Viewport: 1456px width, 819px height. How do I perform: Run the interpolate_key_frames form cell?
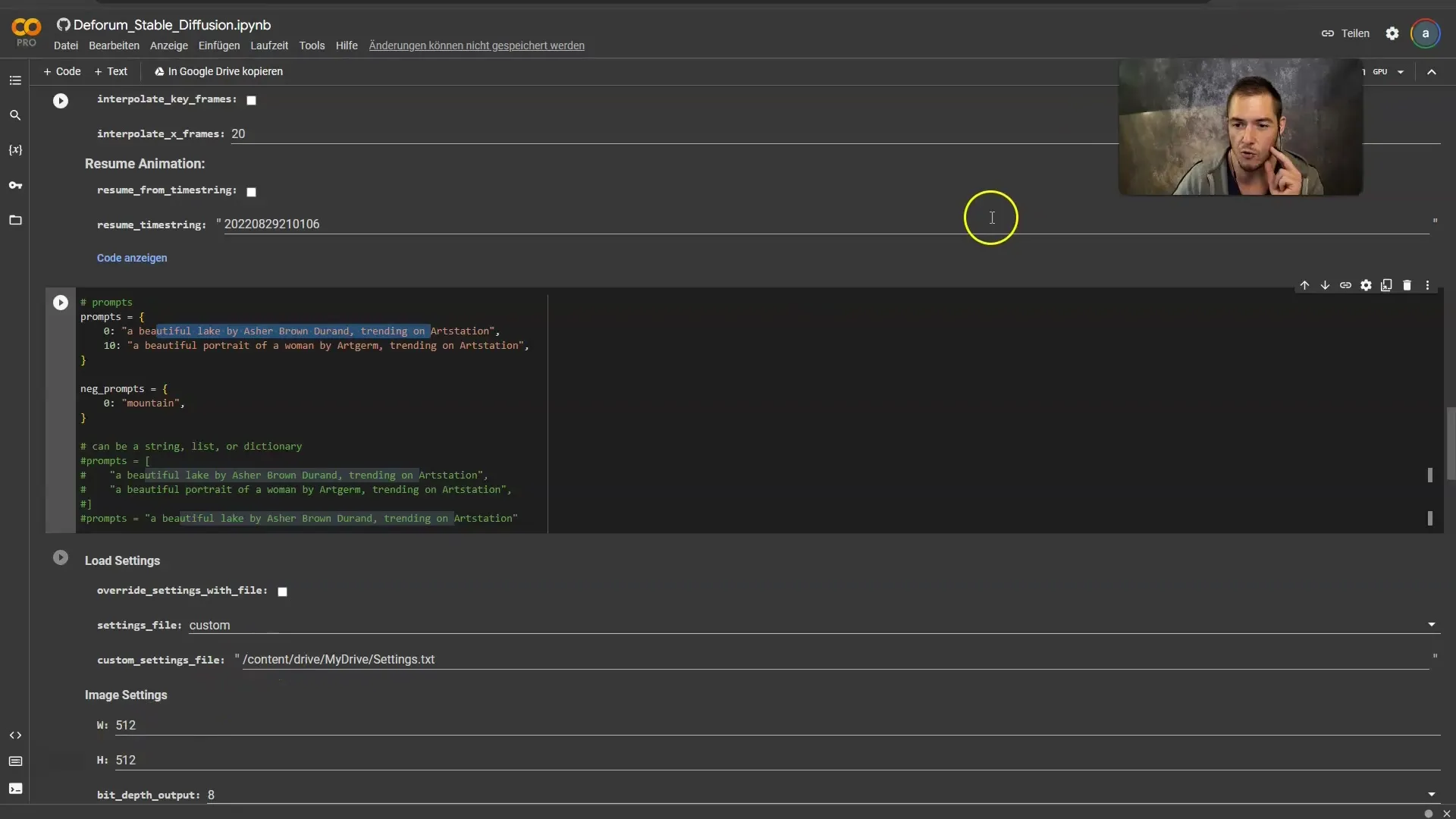[x=61, y=101]
